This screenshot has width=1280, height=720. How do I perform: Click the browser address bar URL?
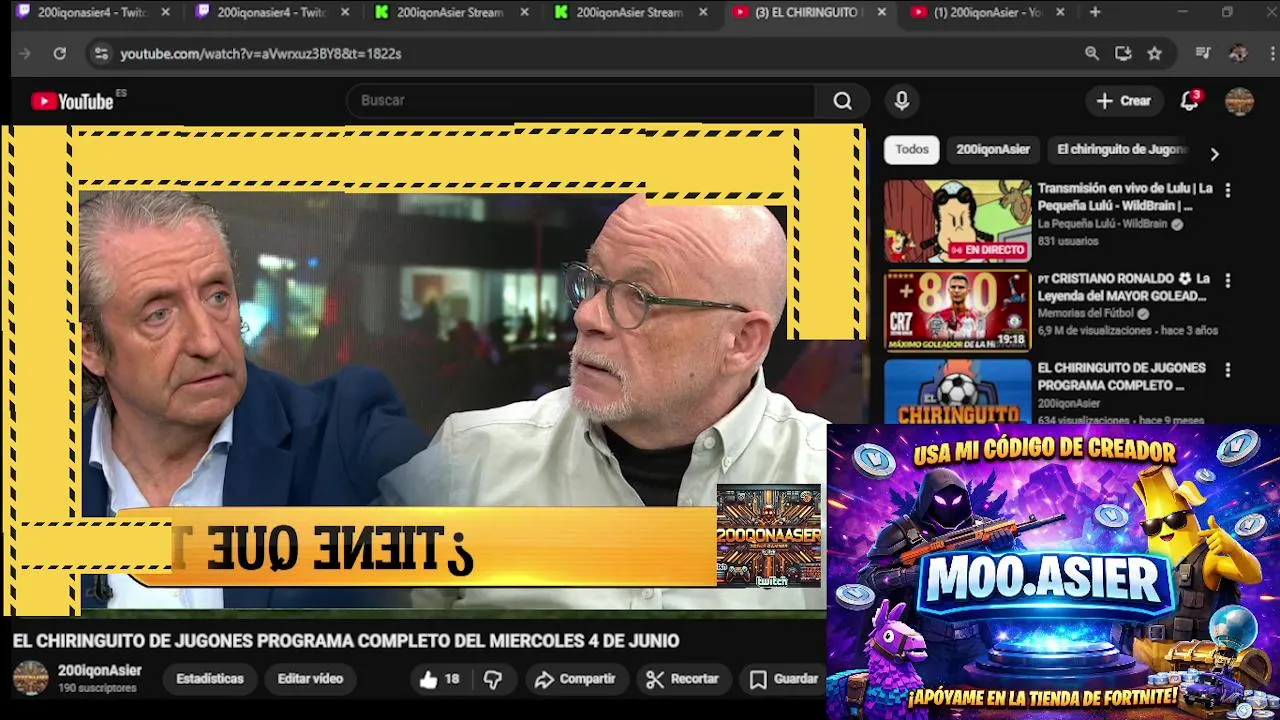[260, 53]
